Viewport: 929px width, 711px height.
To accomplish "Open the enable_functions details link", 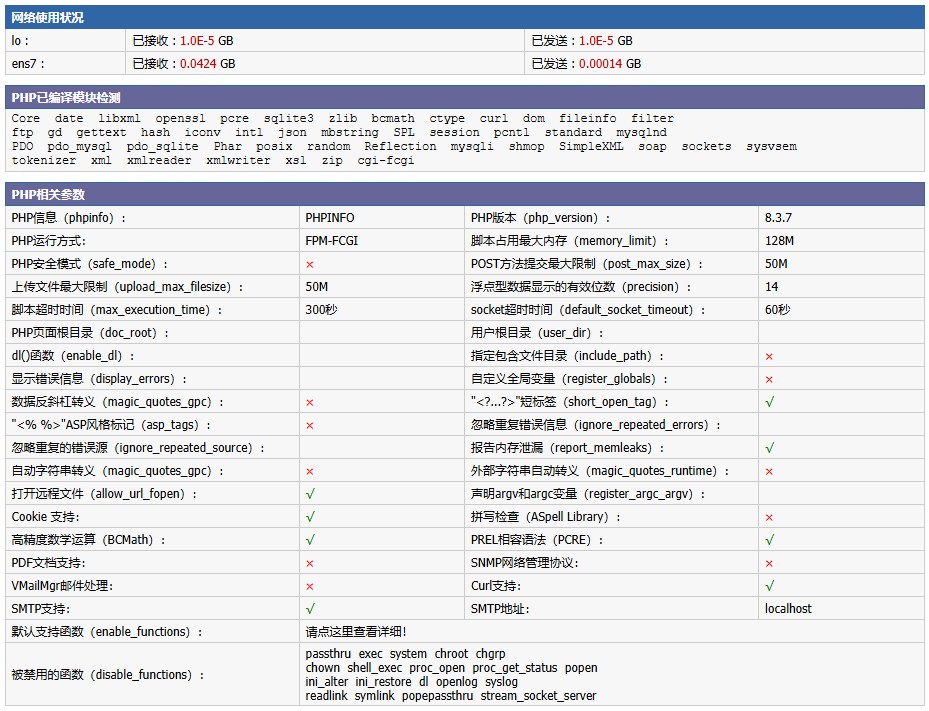I will (356, 632).
